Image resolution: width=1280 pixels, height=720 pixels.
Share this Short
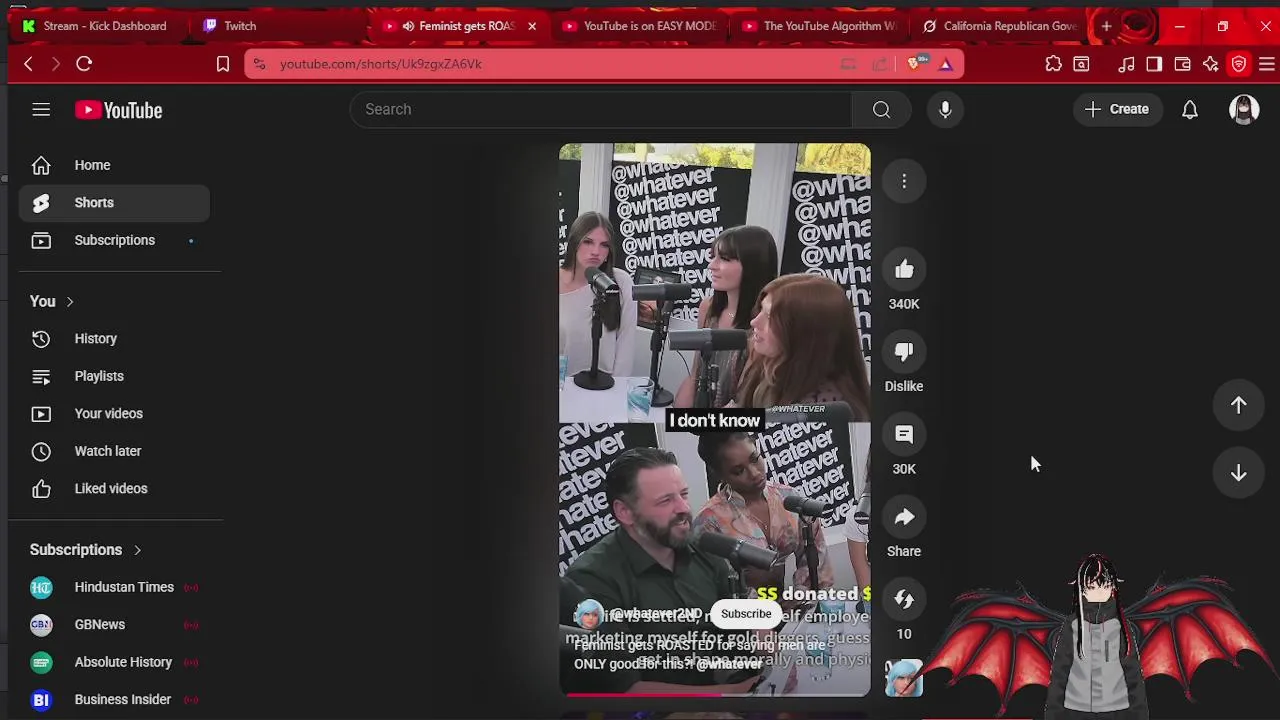tap(904, 517)
